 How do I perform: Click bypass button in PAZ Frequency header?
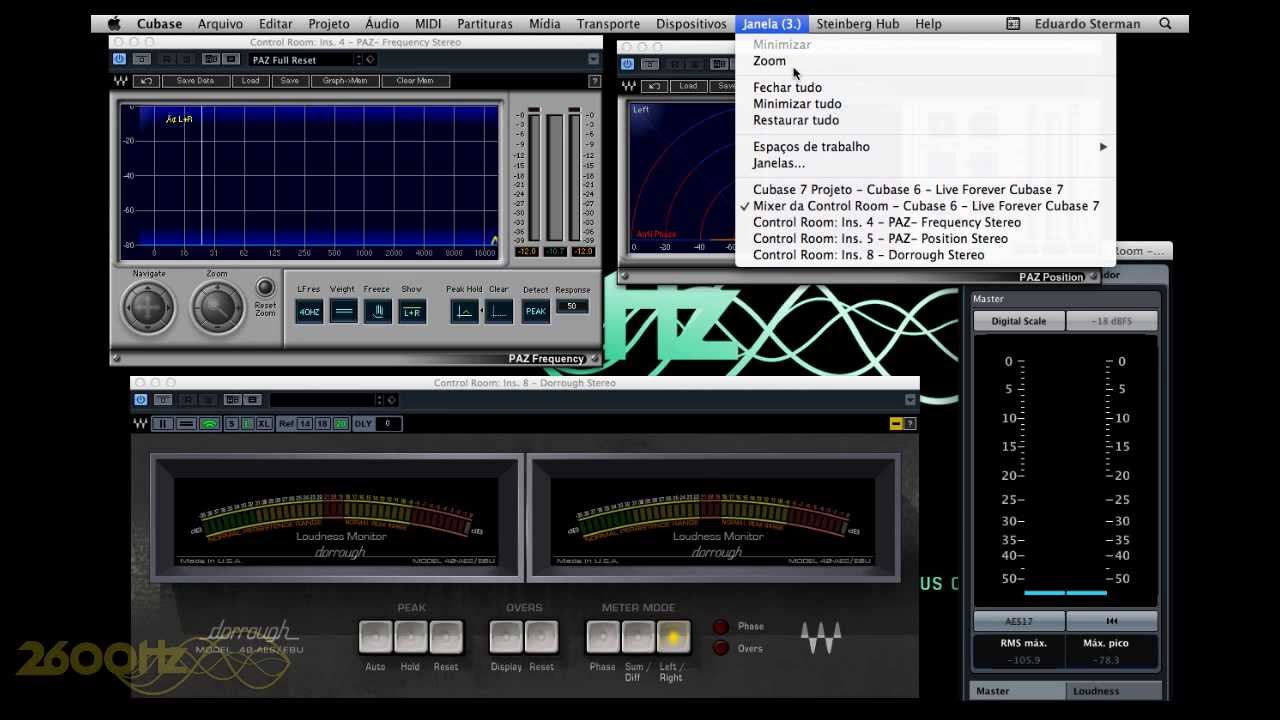coord(141,60)
